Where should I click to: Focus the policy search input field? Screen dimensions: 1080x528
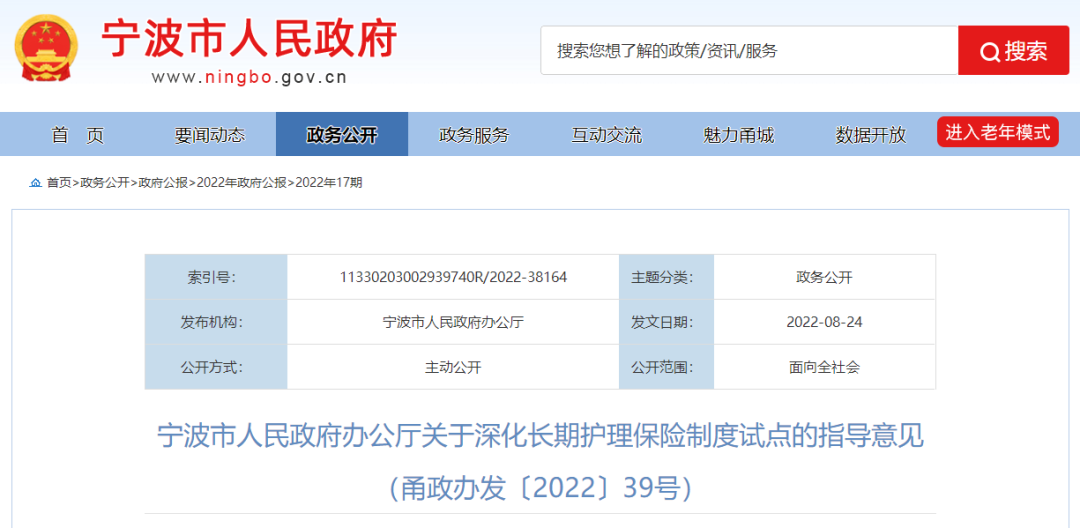(748, 51)
